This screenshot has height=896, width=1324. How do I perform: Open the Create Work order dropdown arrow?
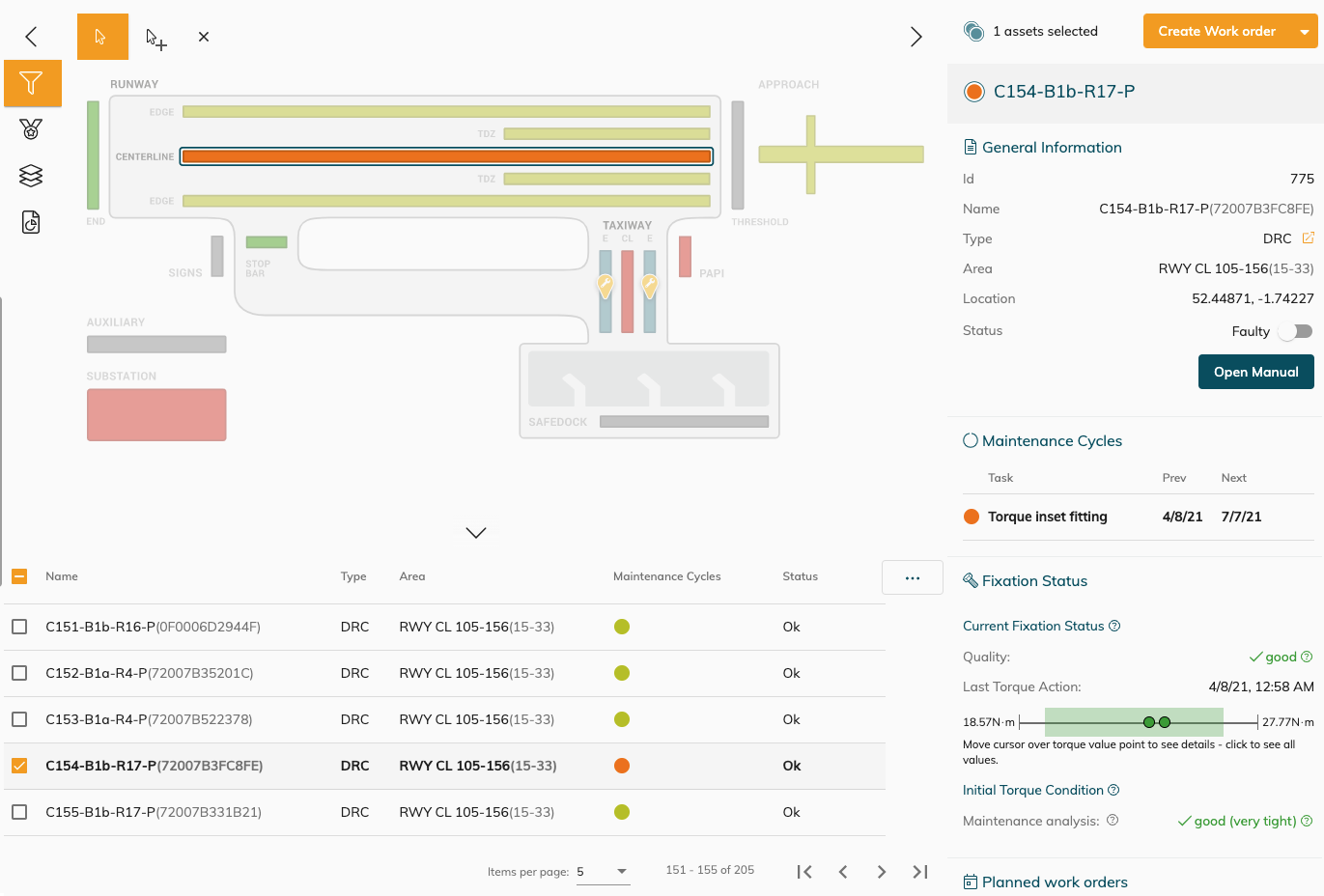pos(1305,32)
